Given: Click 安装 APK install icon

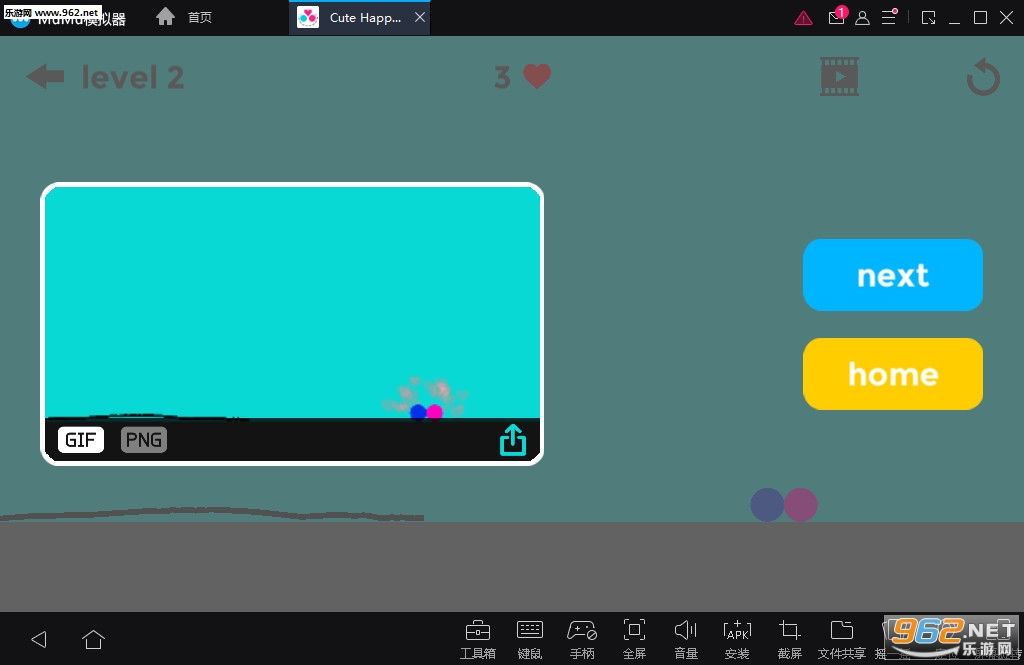Looking at the screenshot, I should coord(737,638).
